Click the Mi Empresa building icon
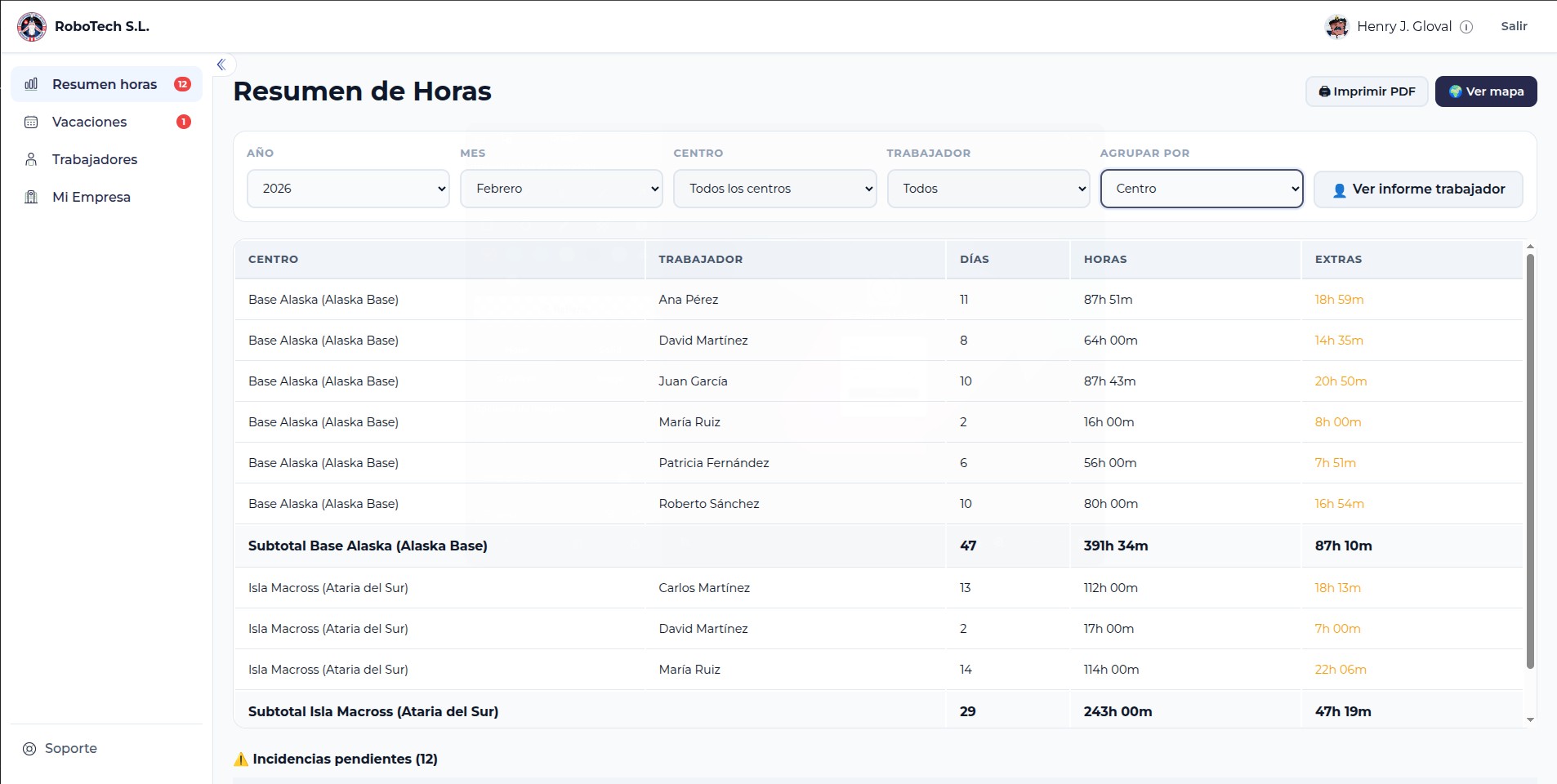Image resolution: width=1557 pixels, height=784 pixels. (31, 197)
